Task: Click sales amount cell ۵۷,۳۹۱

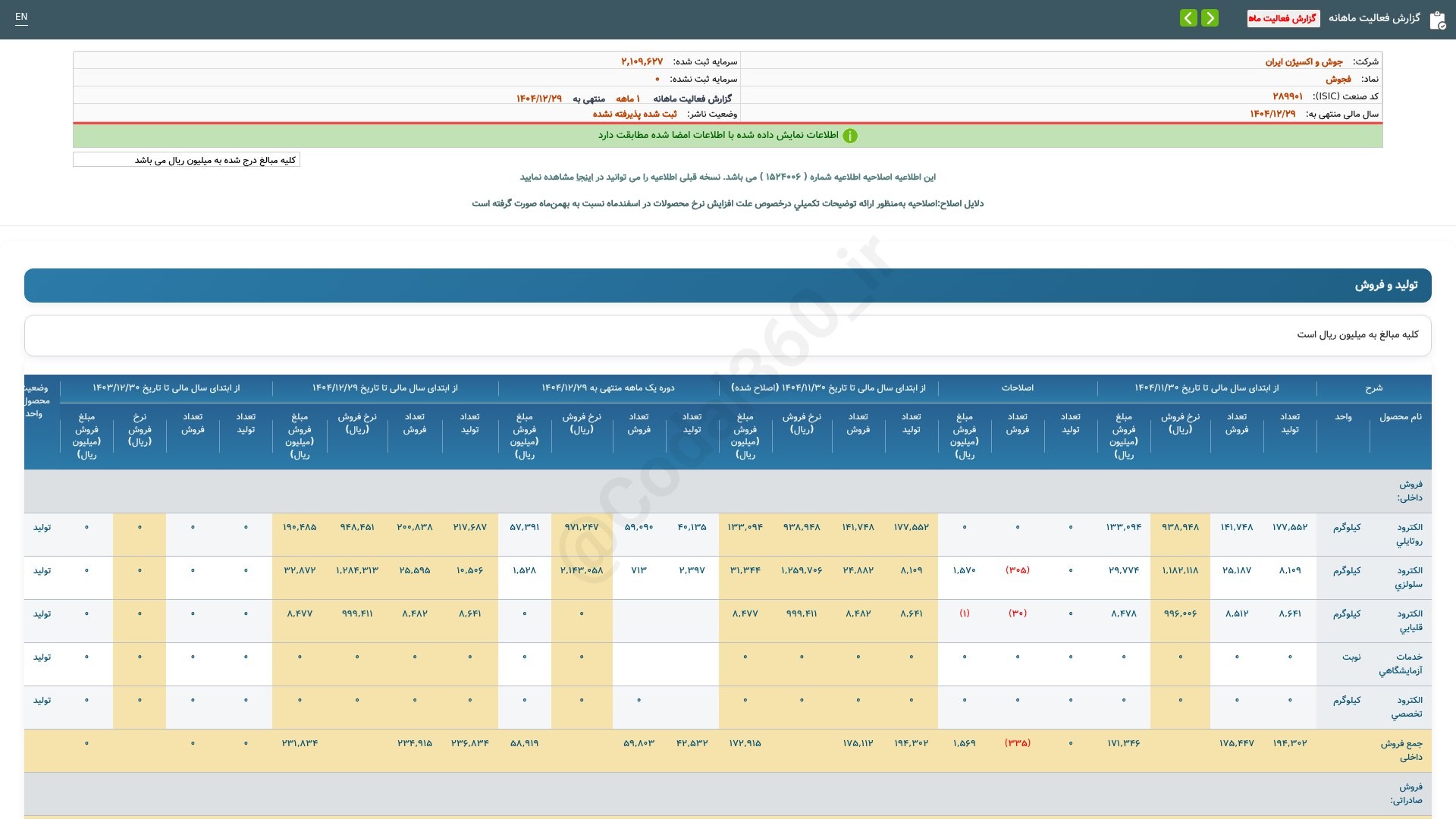Action: (x=525, y=527)
